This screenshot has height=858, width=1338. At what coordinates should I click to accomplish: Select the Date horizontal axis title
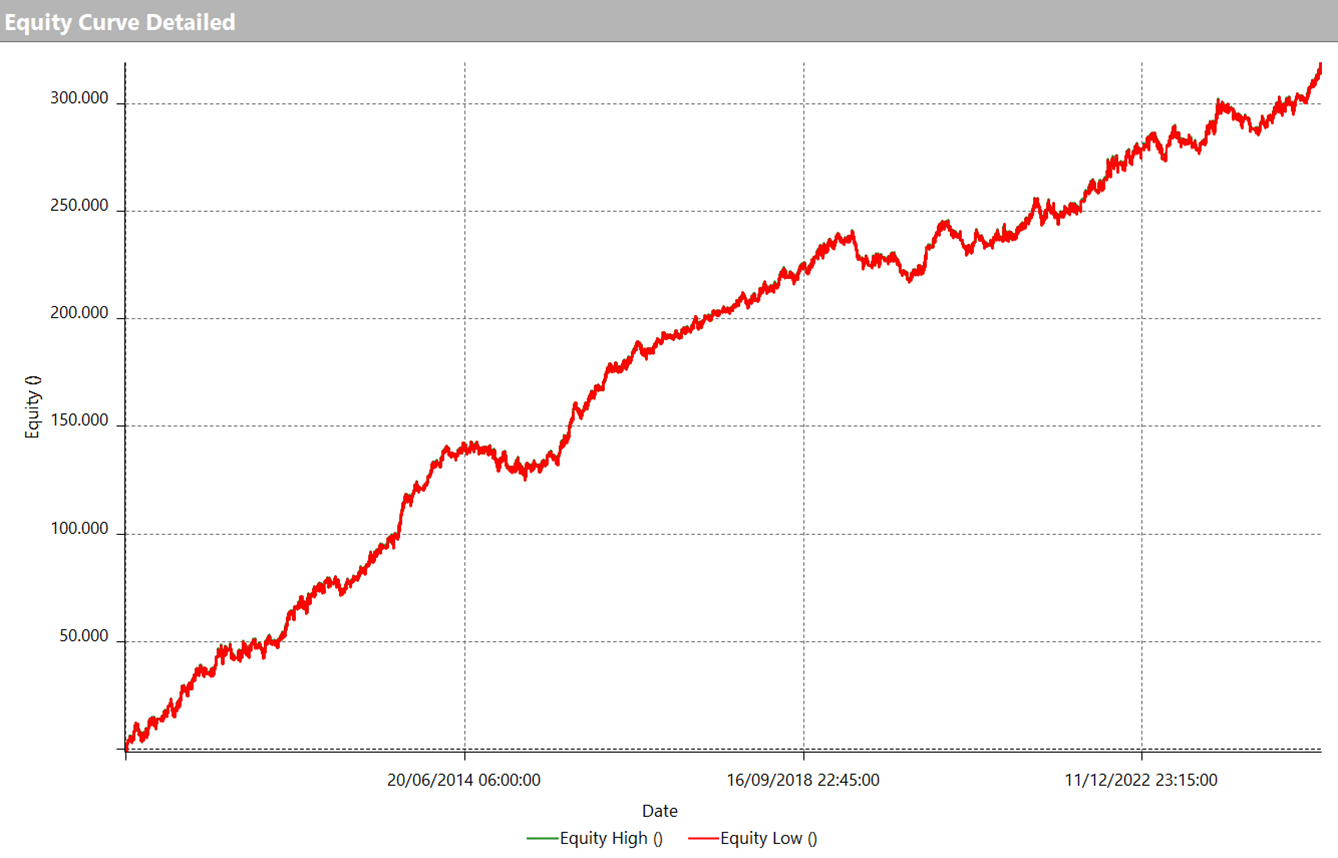pos(659,811)
